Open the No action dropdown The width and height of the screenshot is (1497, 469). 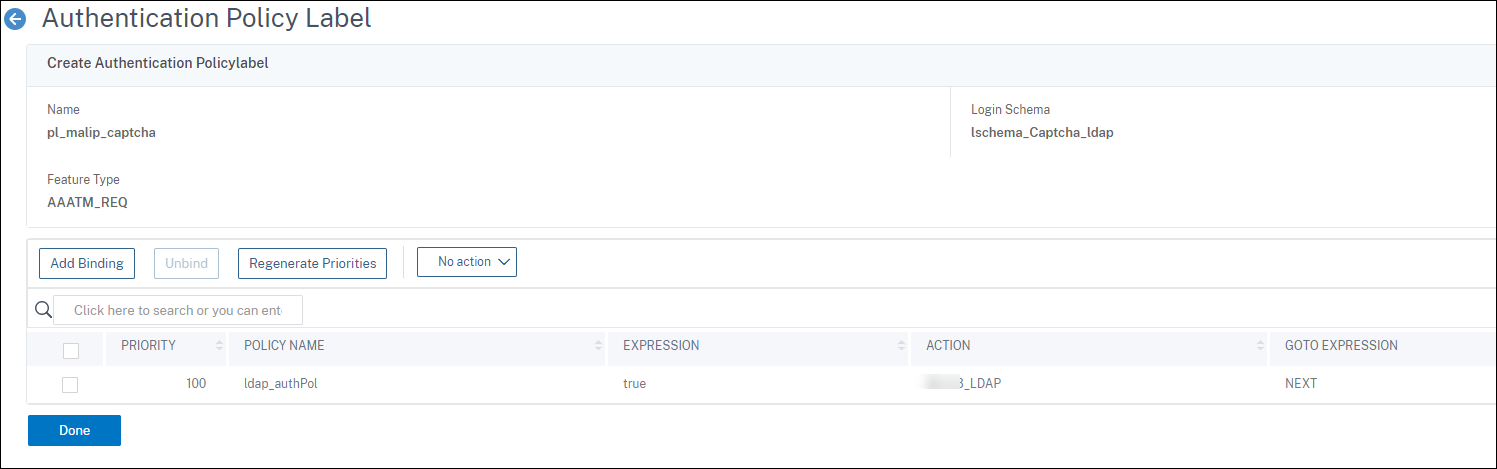[x=466, y=262]
